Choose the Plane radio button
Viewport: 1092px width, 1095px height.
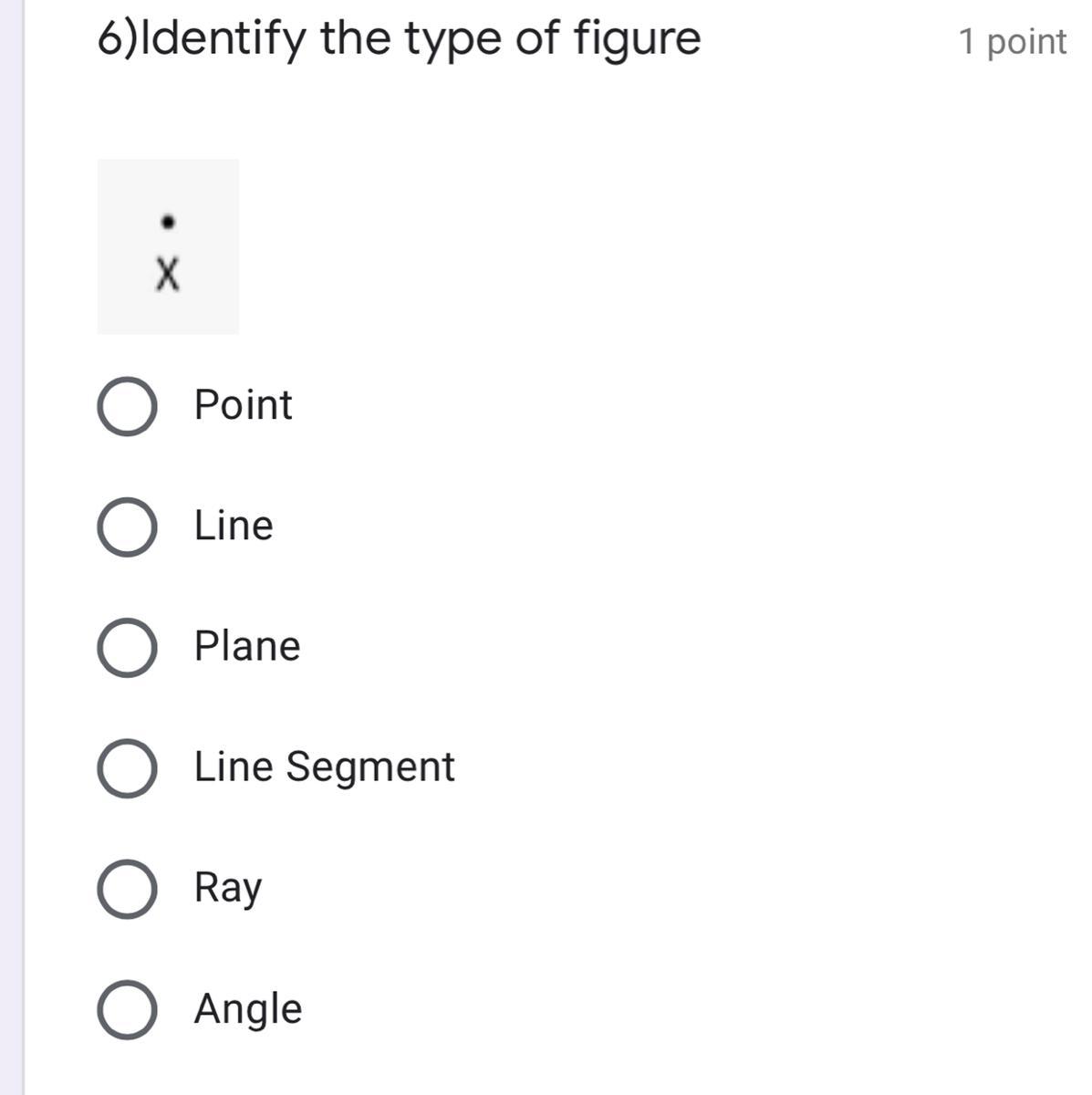[126, 647]
